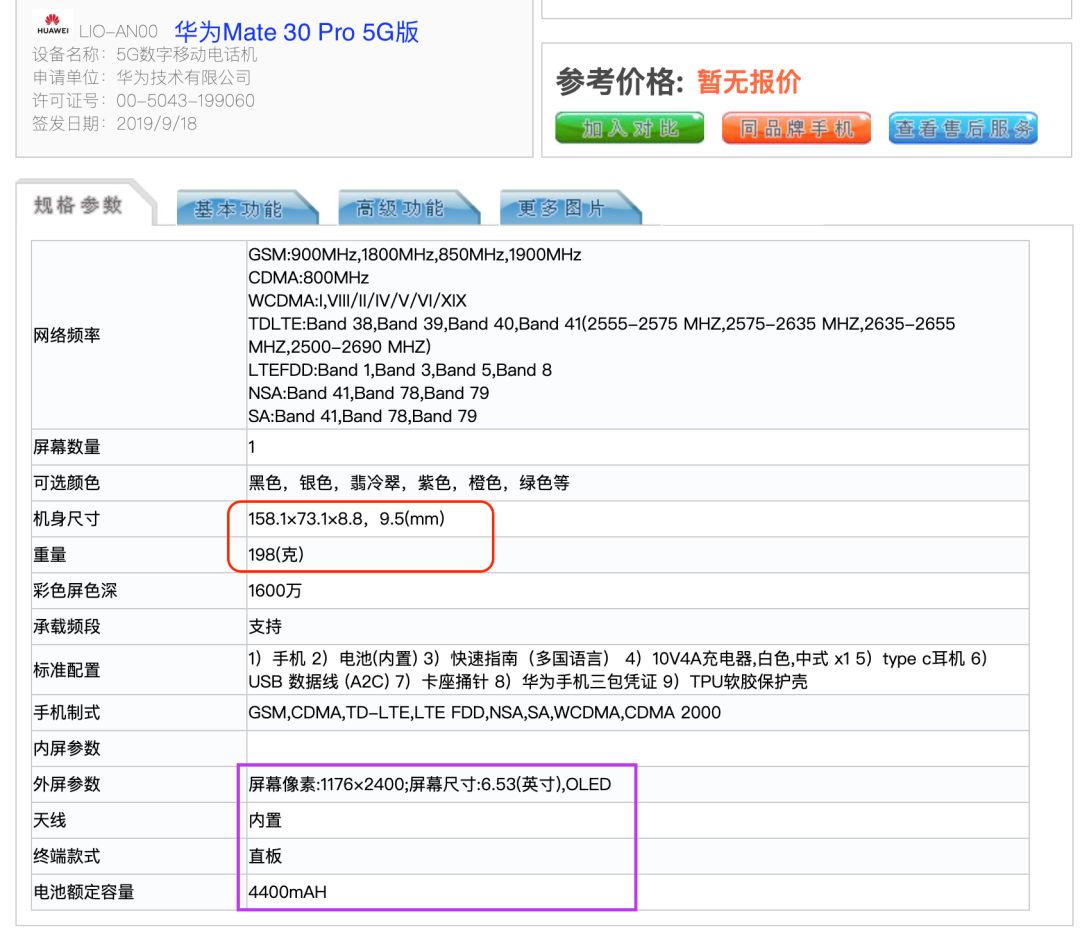Click the LTEFDD:Band 1 line
Image resolution: width=1080 pixels, height=930 pixels.
click(400, 370)
